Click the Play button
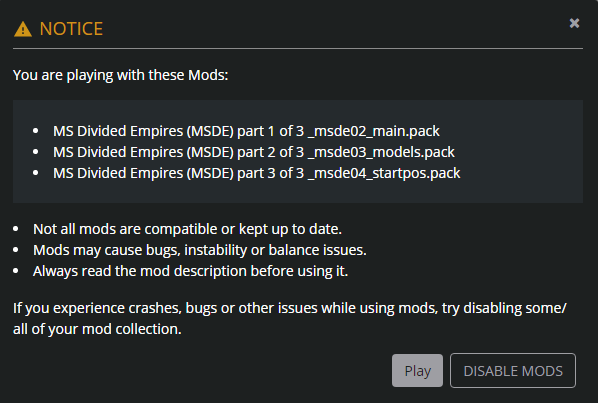This screenshot has width=598, height=403. [417, 371]
